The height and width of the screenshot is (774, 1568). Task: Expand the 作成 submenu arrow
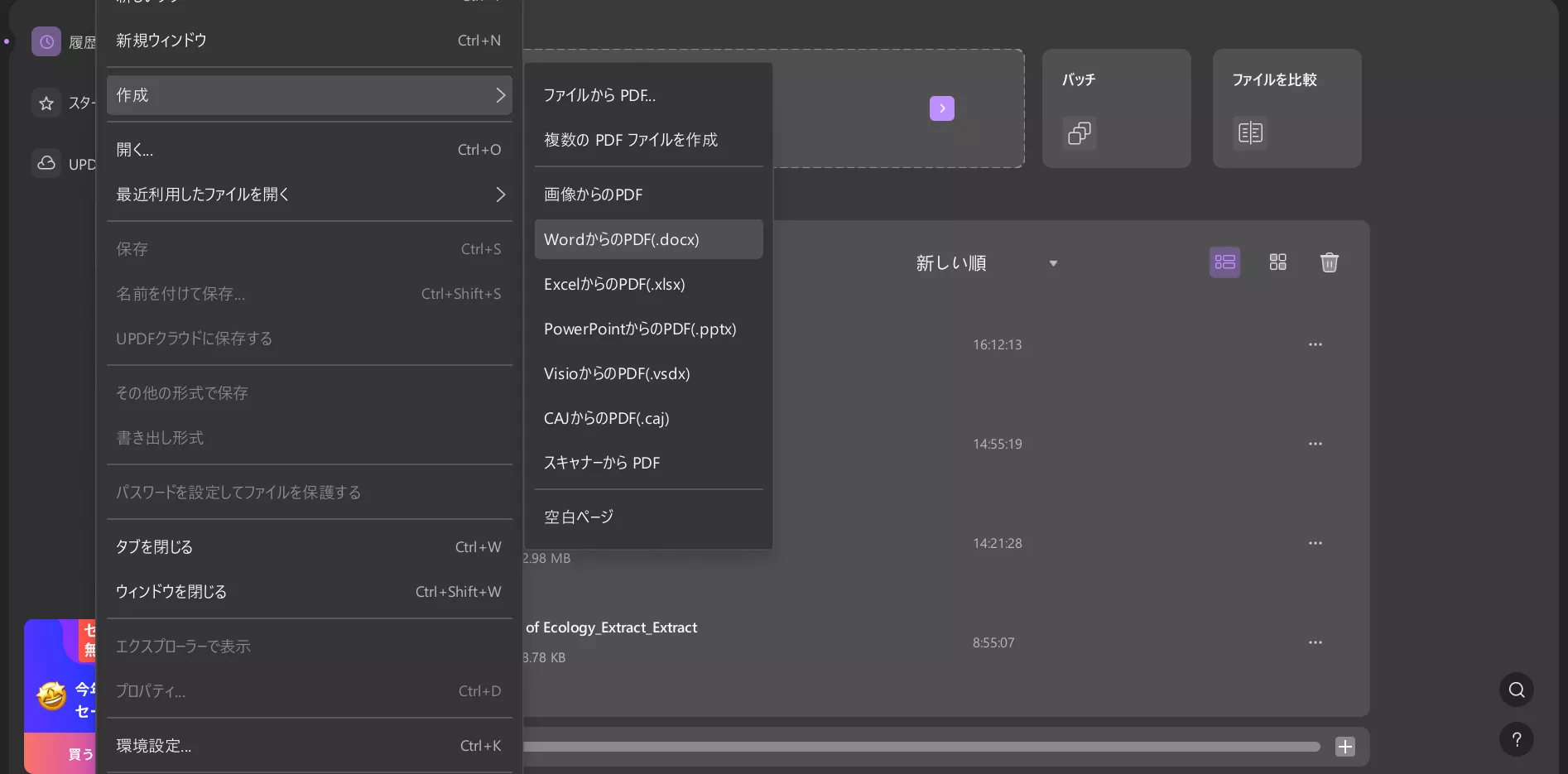tap(500, 95)
